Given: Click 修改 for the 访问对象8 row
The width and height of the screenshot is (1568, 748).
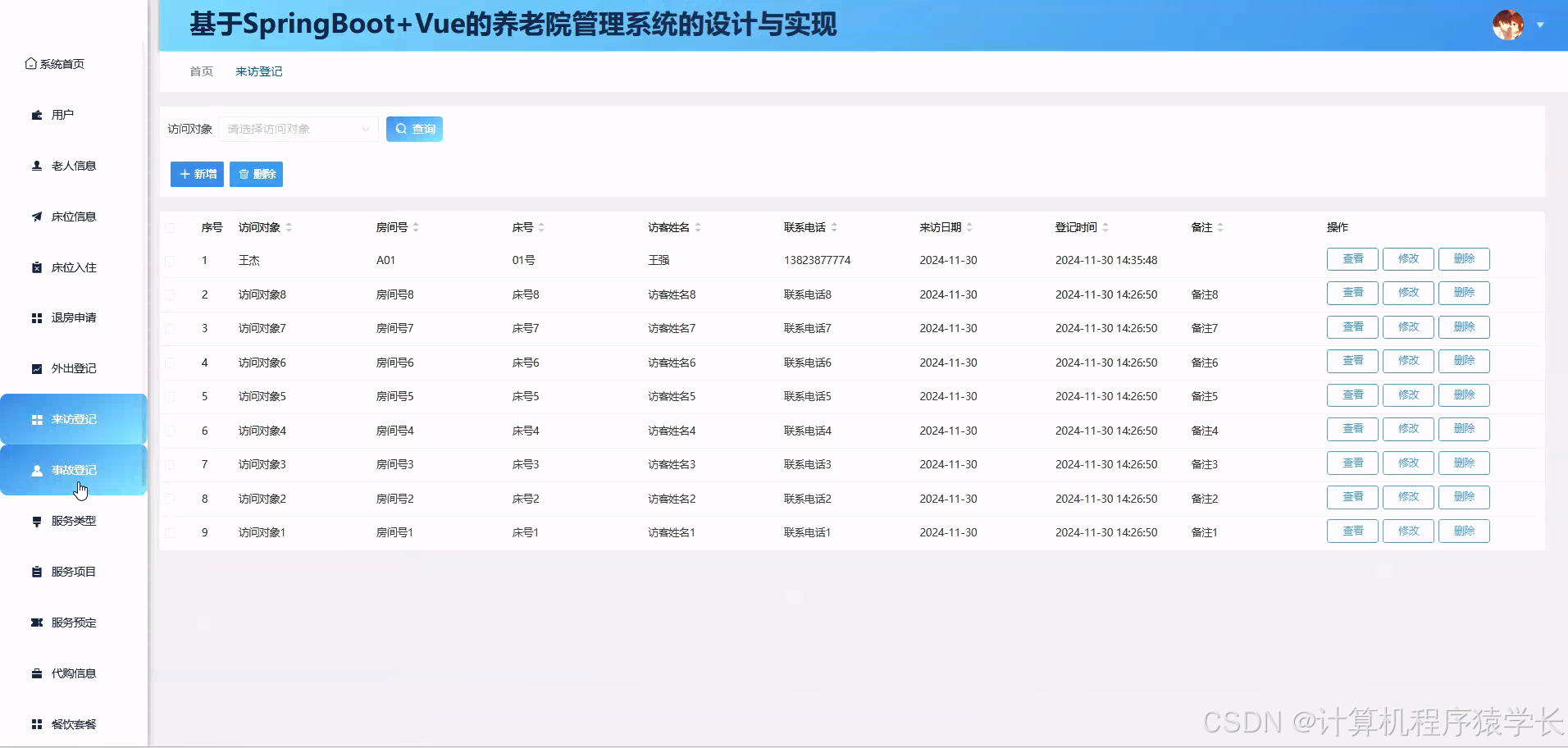Looking at the screenshot, I should point(1408,293).
